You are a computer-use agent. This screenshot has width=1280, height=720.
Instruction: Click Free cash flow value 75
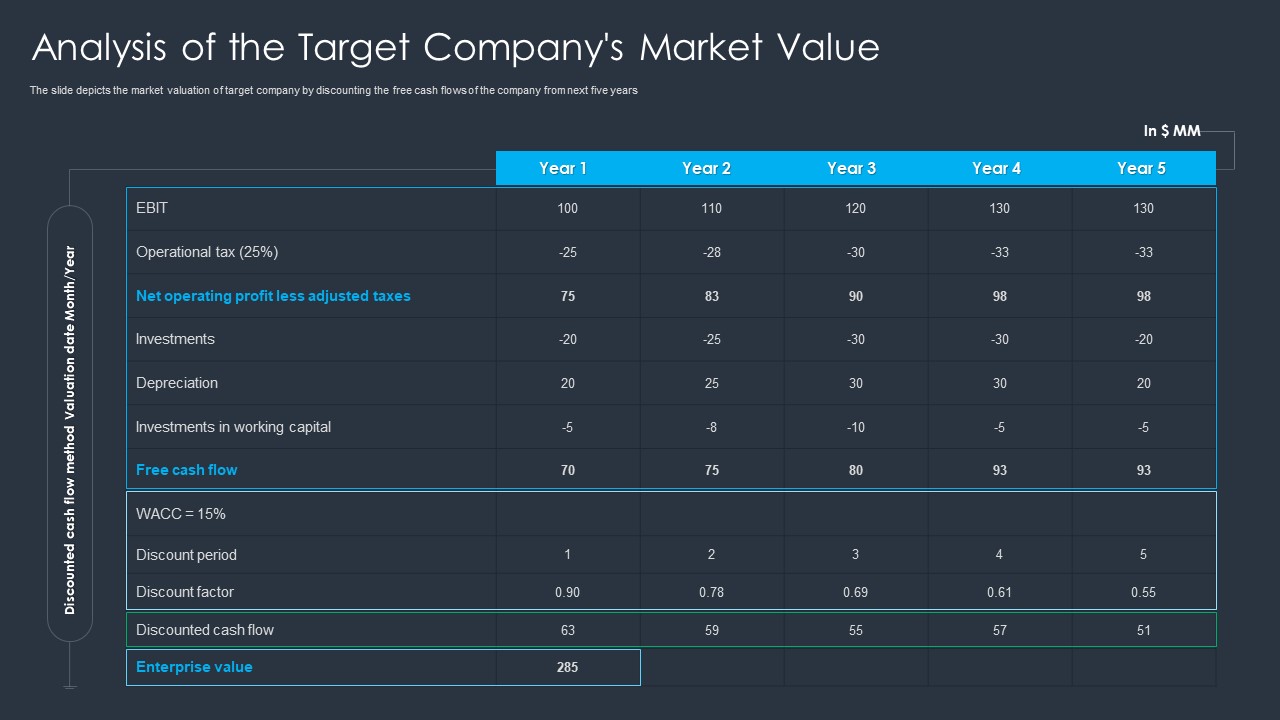coord(712,470)
